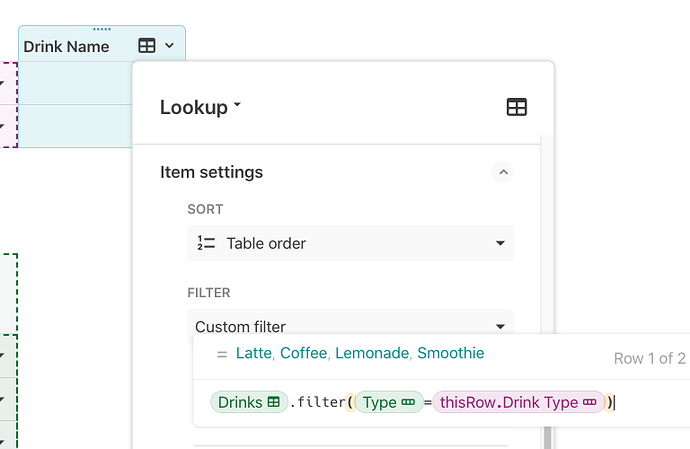This screenshot has height=449, width=690.
Task: Open the Drink Name column chevron menu
Action: click(169, 46)
